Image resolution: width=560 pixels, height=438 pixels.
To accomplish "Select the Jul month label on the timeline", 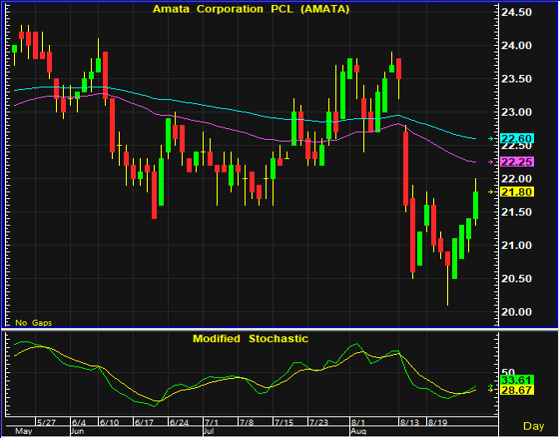I will [209, 431].
